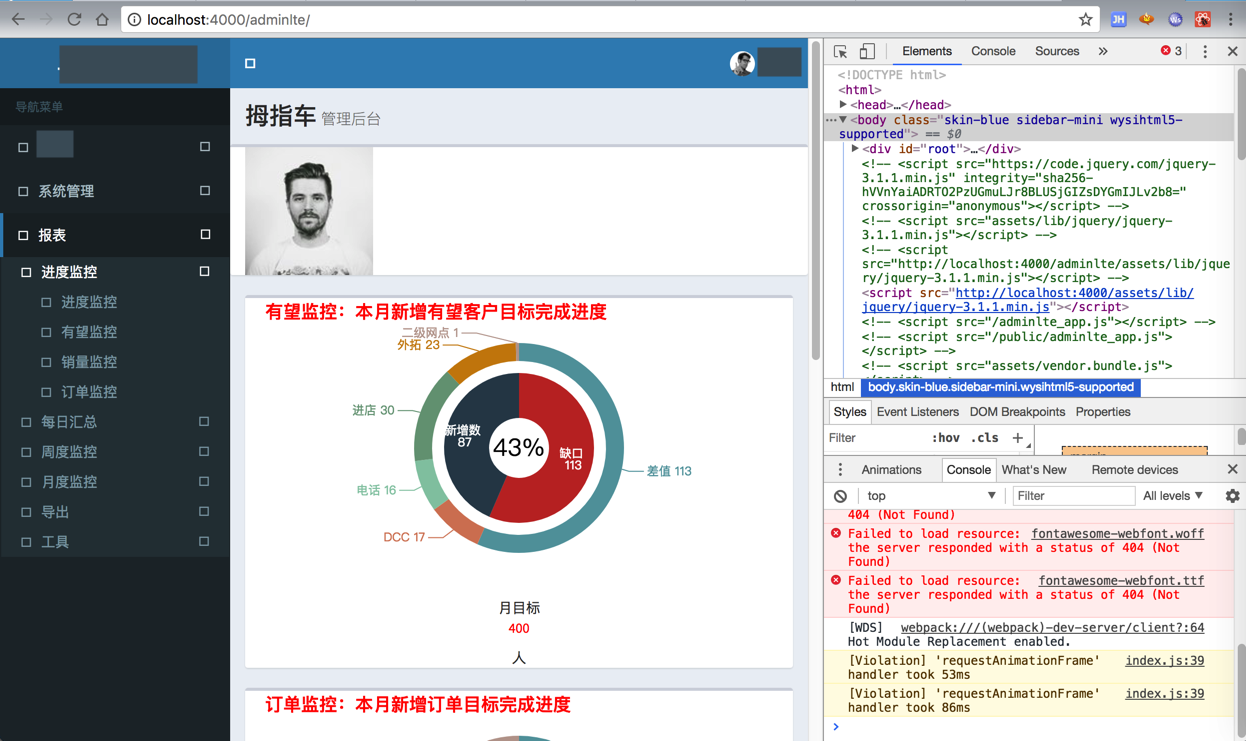The width and height of the screenshot is (1246, 741).
Task: Add new style rule plus icon
Action: coord(1017,438)
